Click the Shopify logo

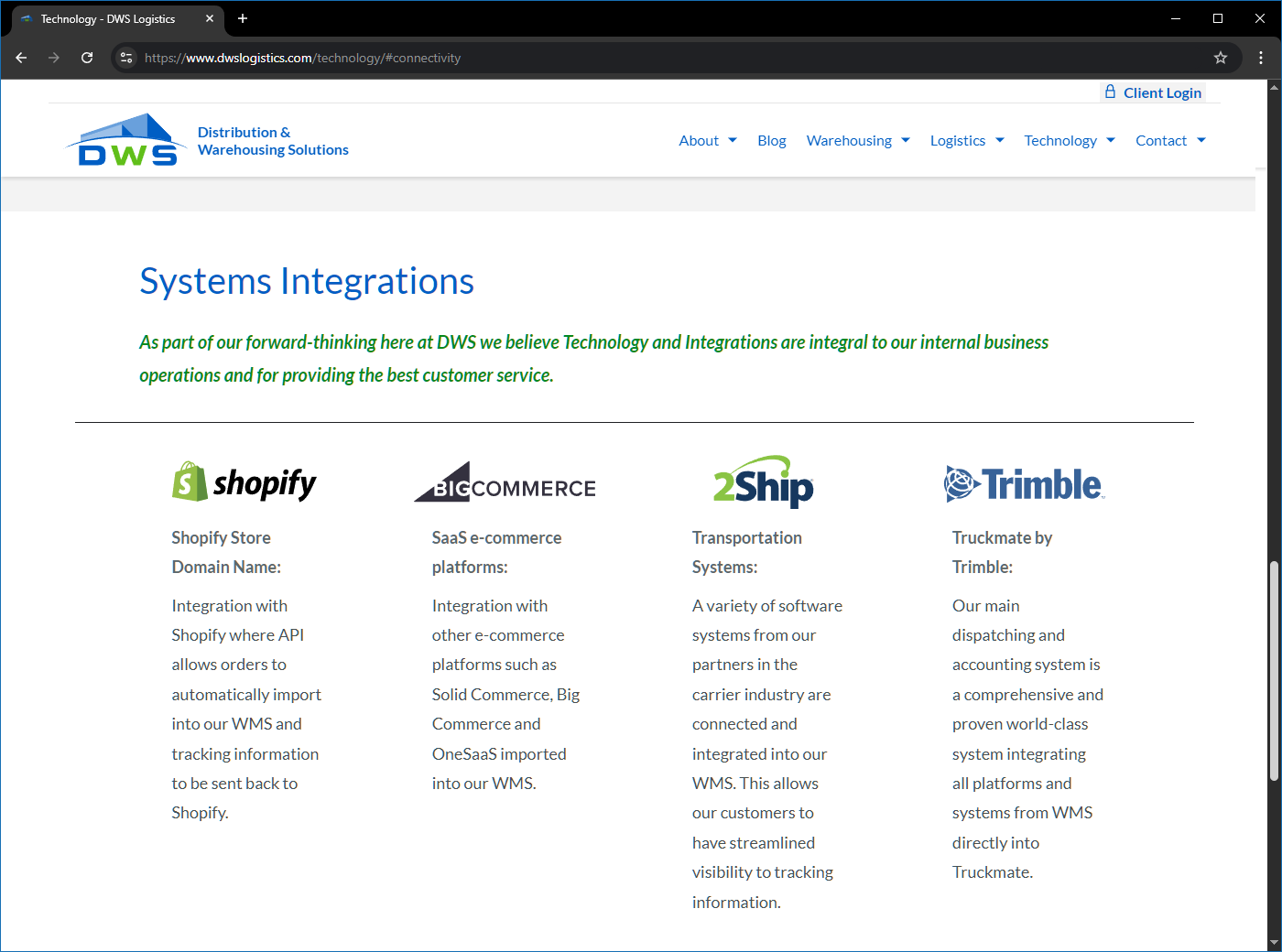click(244, 482)
